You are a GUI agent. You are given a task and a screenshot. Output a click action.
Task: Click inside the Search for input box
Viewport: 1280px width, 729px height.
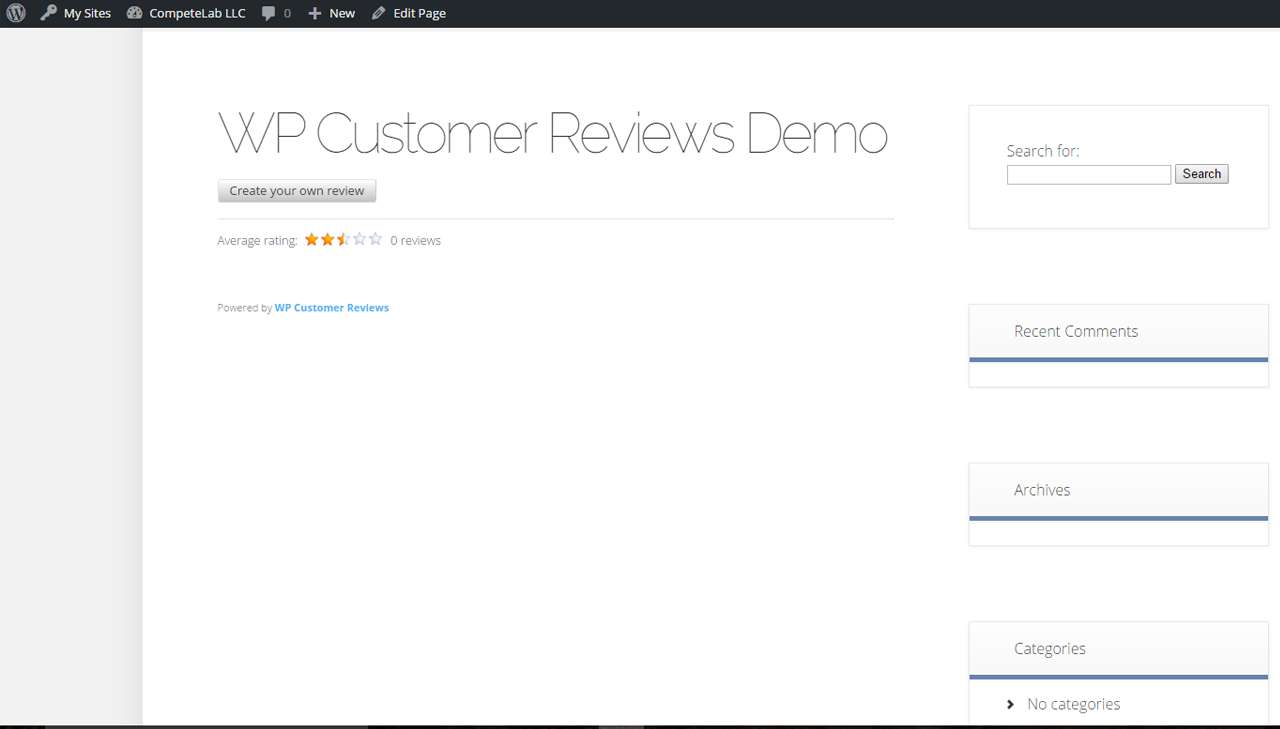click(1088, 174)
